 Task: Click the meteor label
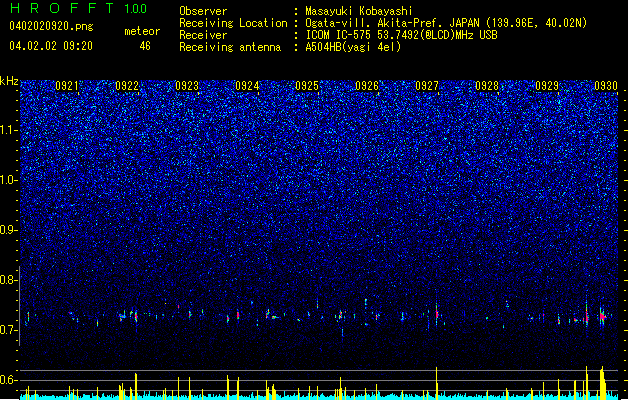pyautogui.click(x=142, y=31)
